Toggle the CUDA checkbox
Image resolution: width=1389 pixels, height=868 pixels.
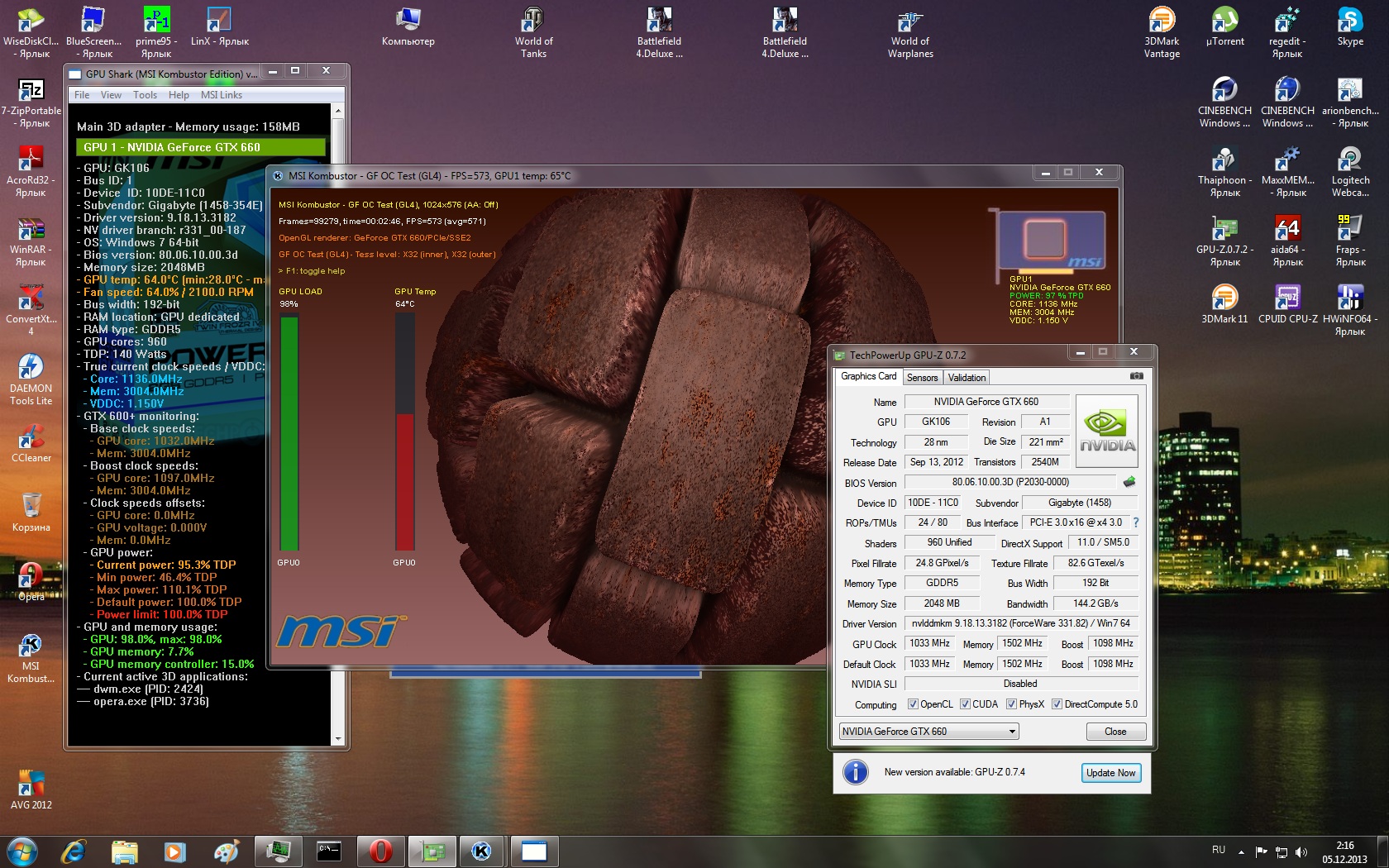965,704
